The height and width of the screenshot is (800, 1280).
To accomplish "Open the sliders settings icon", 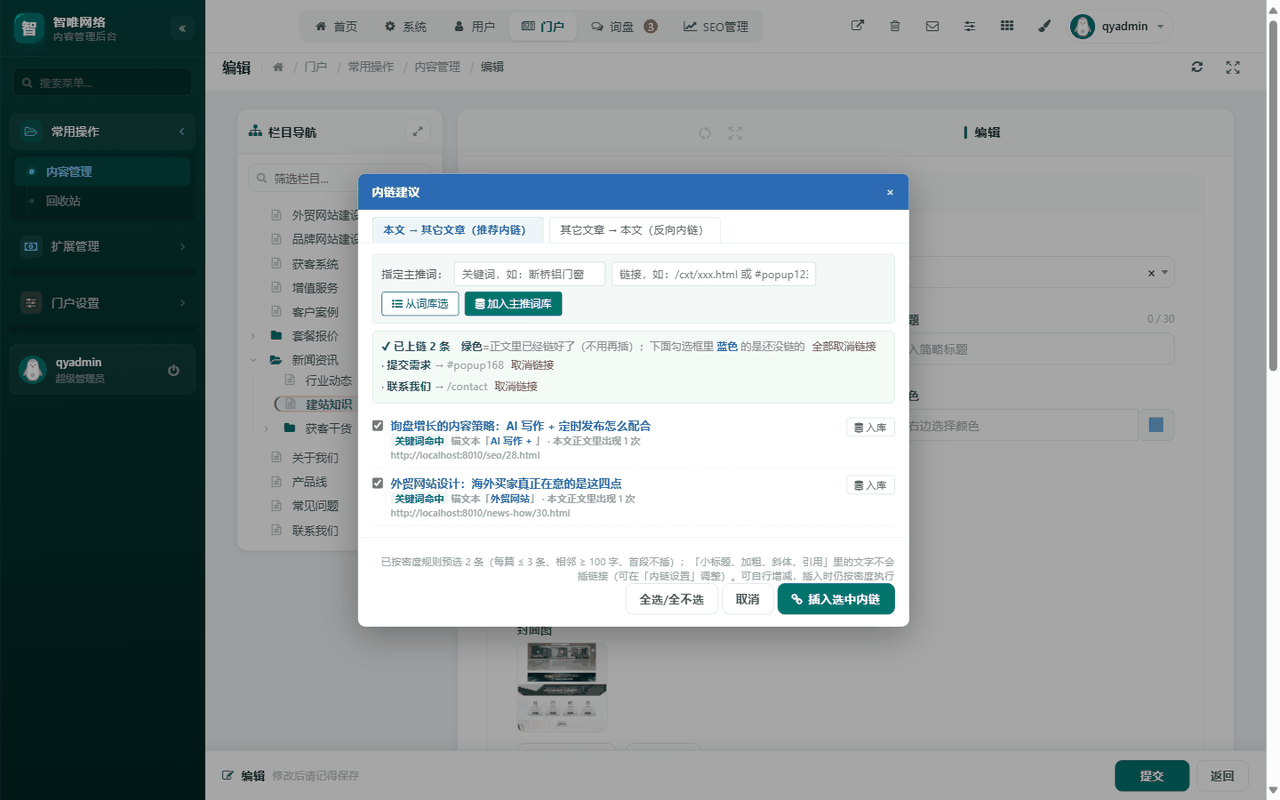I will click(x=969, y=26).
